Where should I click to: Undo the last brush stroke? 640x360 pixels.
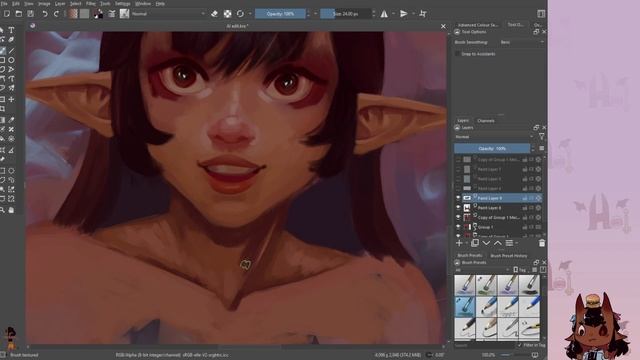coord(44,14)
